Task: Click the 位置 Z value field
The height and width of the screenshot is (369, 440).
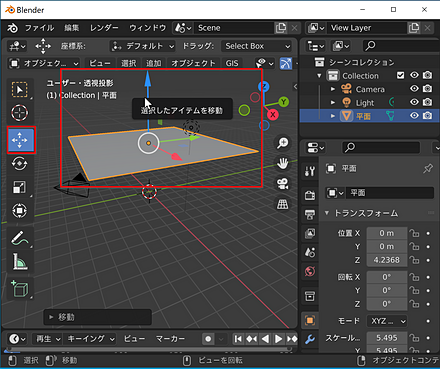Action: (x=387, y=260)
